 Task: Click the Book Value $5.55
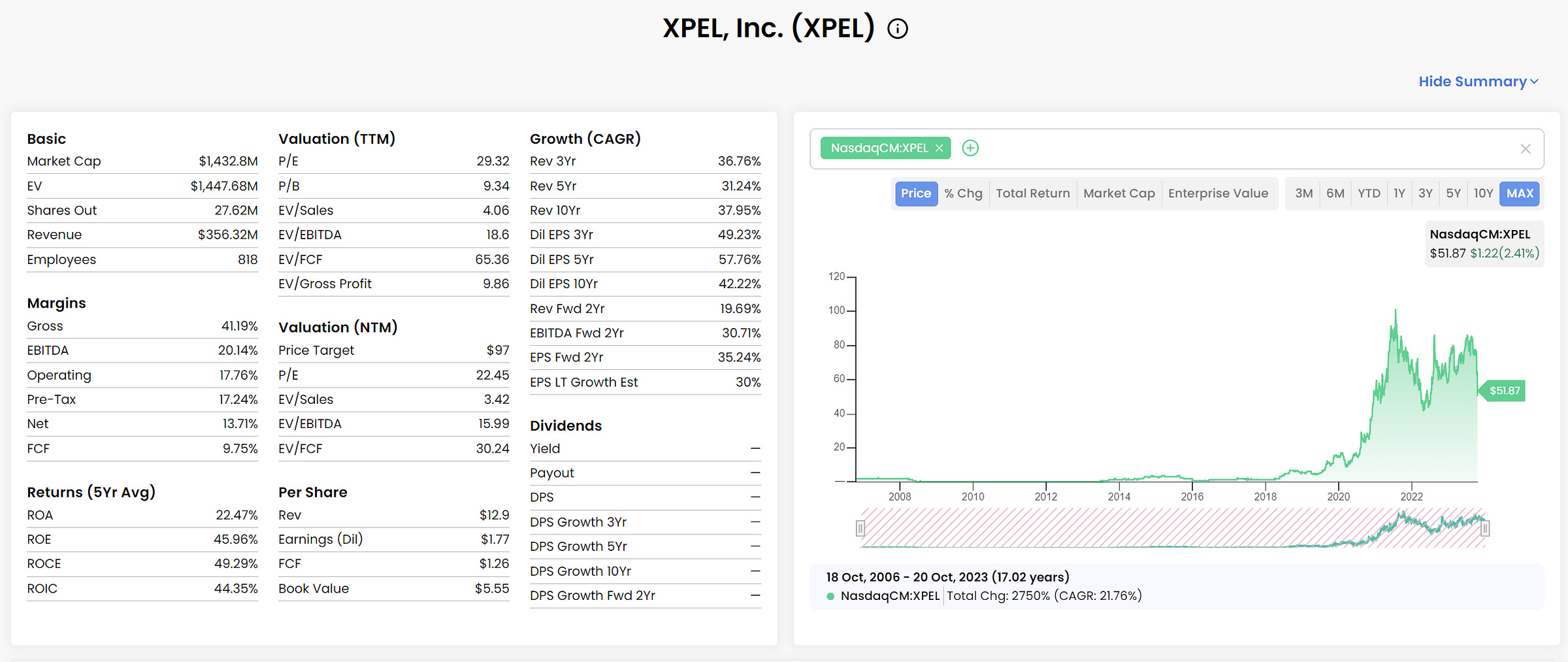click(x=492, y=588)
